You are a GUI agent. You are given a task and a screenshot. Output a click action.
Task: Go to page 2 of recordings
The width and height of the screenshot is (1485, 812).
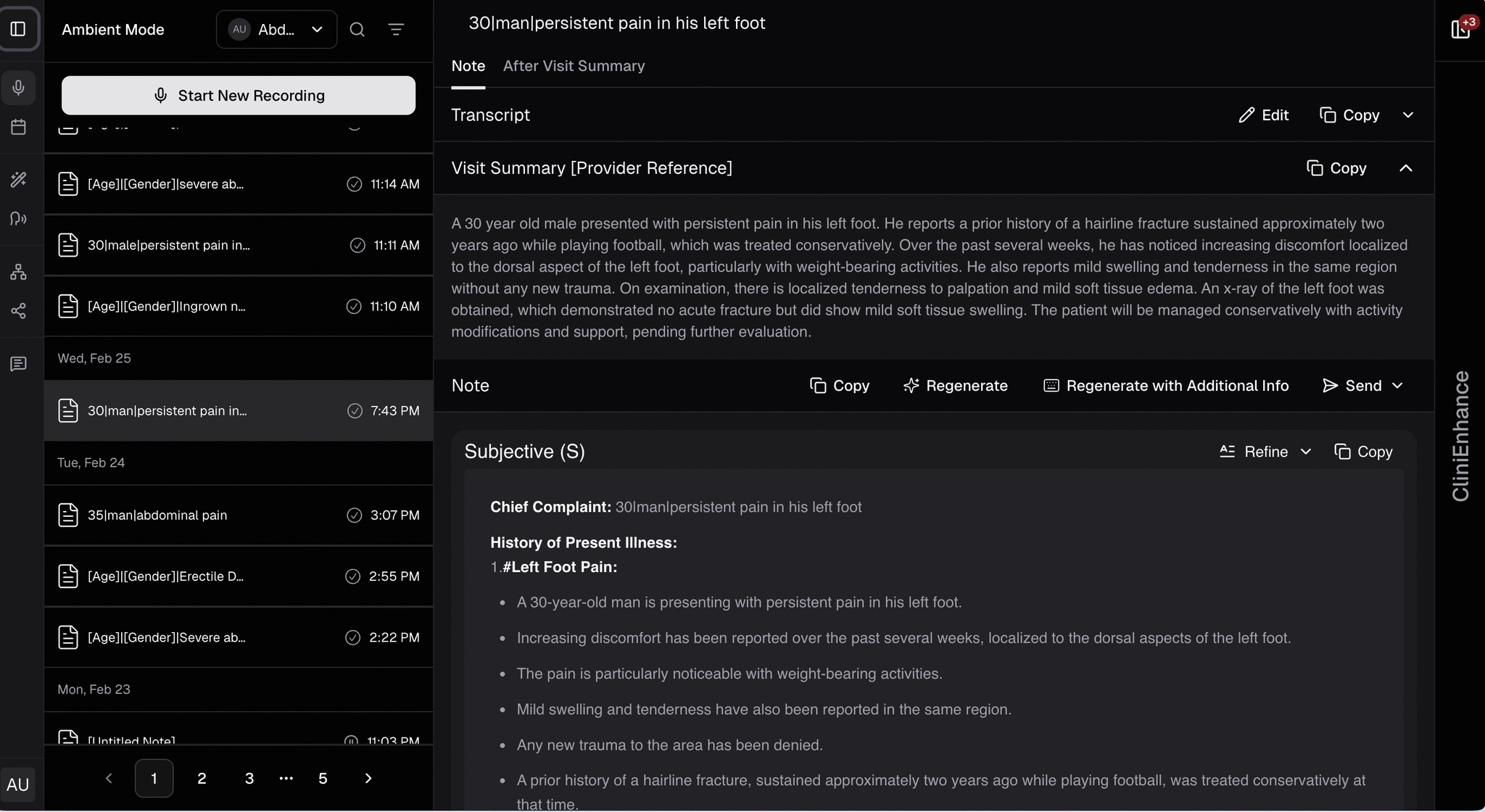(202, 779)
